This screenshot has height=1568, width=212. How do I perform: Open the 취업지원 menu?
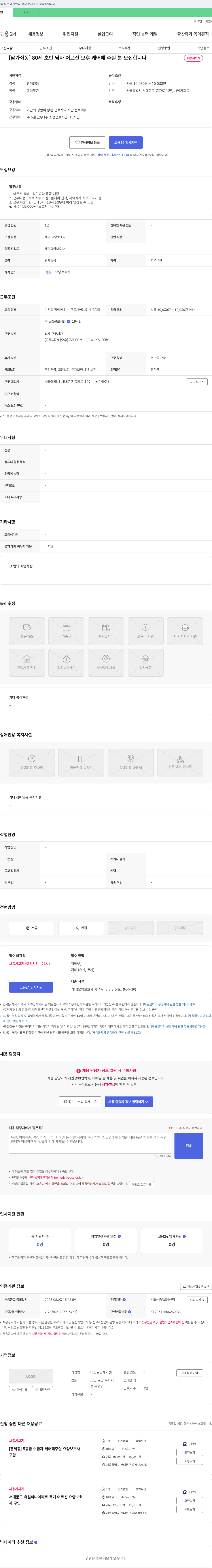tap(70, 34)
